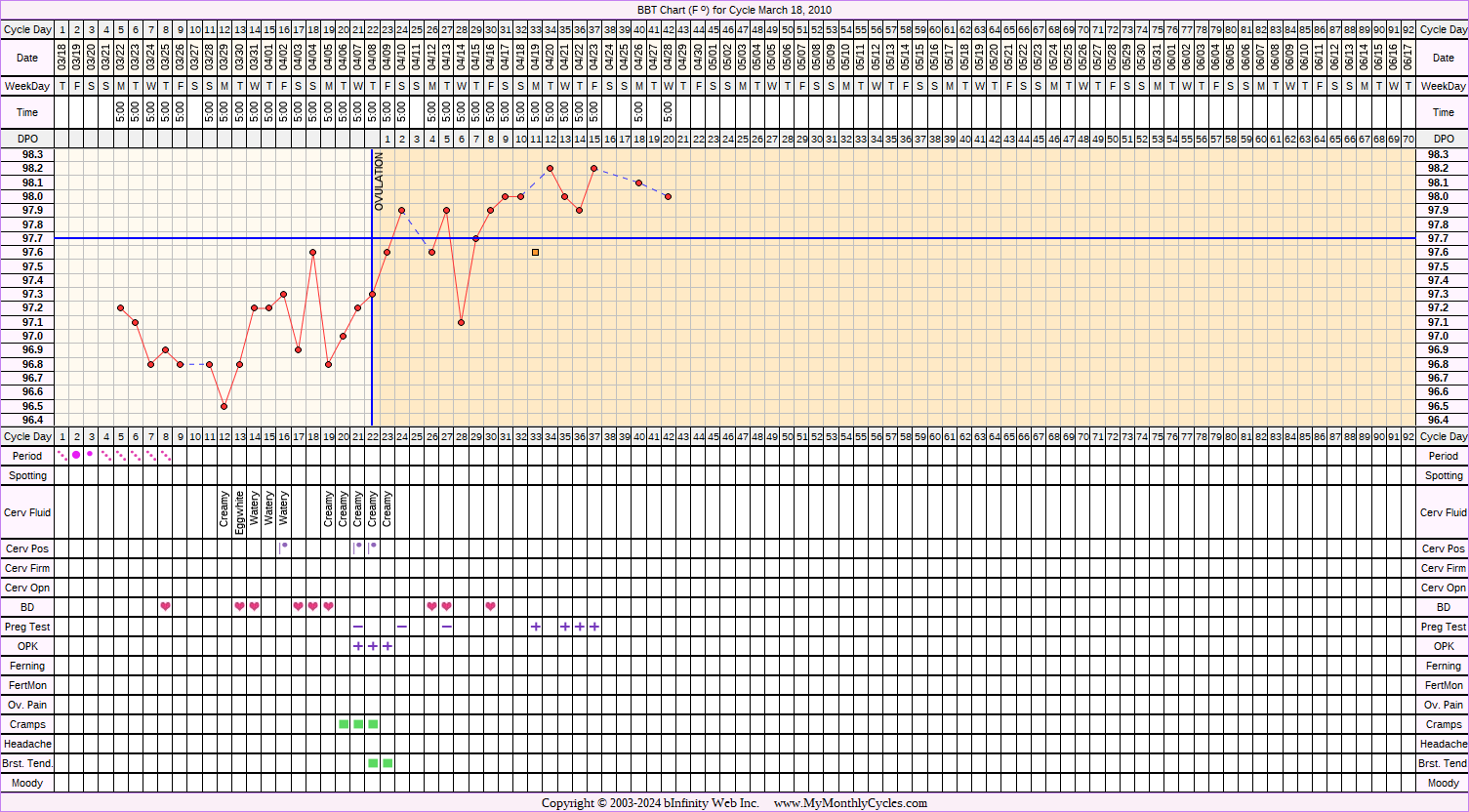
Task: Select the 97.2 temperature point on day 5
Action: point(121,307)
